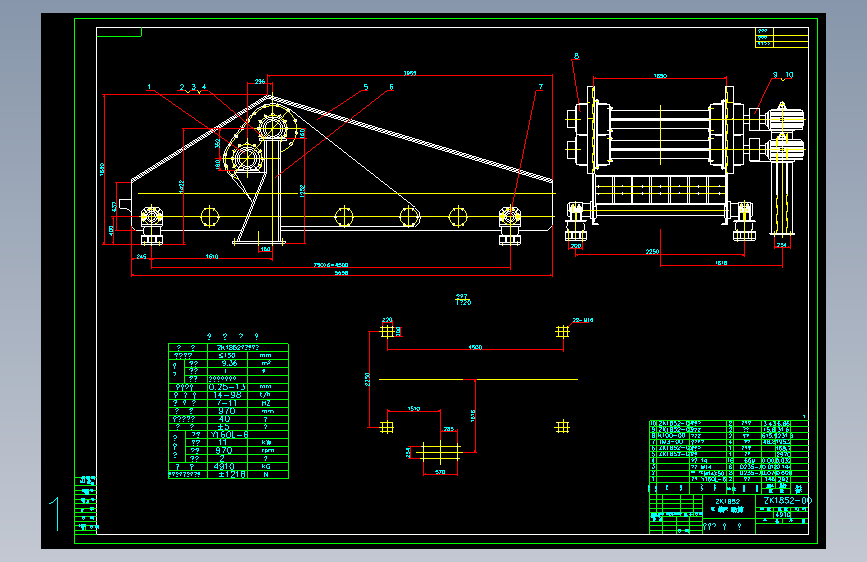Image resolution: width=867 pixels, height=562 pixels.
Task: Select the Y160L-6 motor model cell
Action: [229, 435]
